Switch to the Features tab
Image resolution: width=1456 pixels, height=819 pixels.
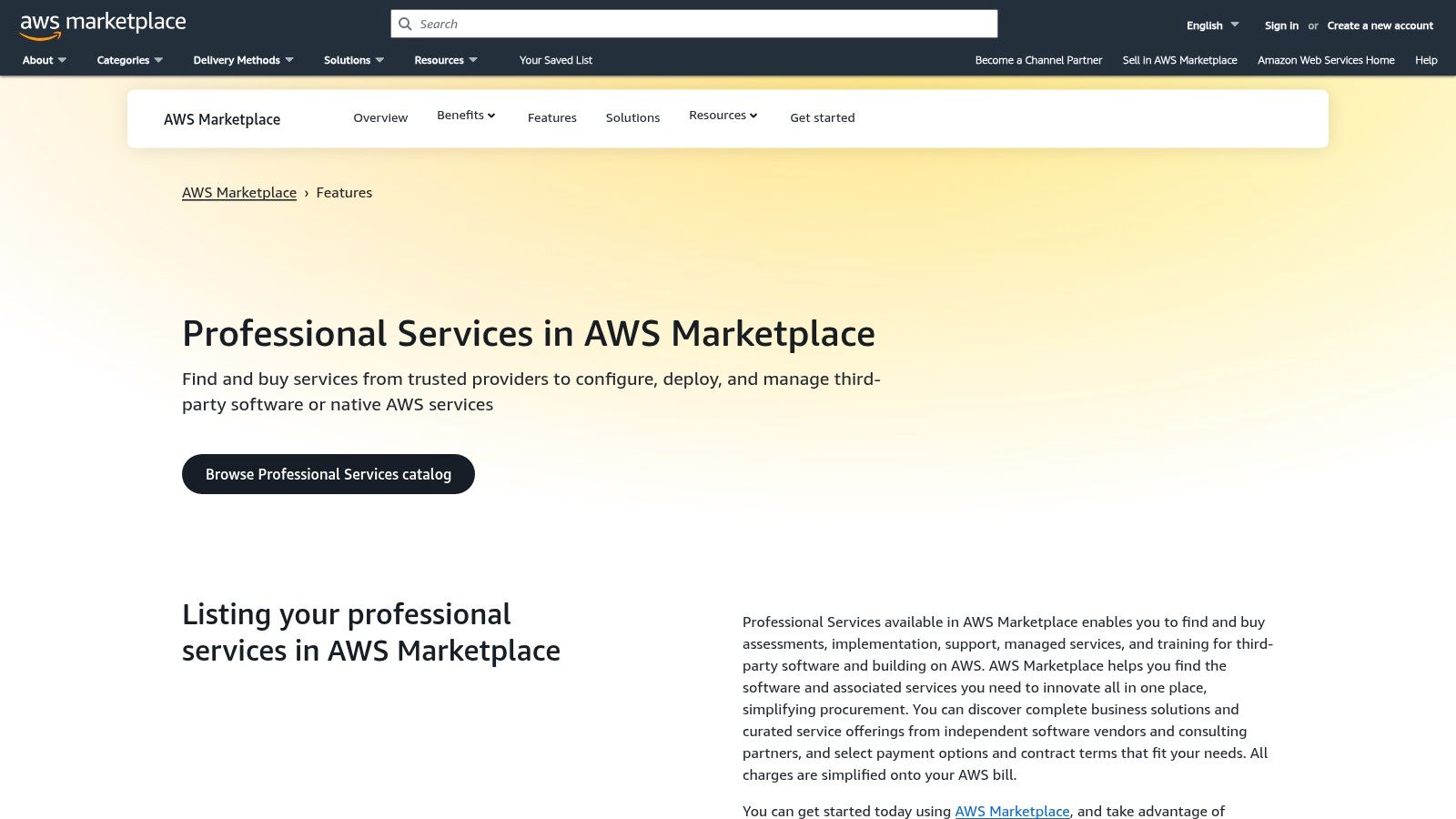point(551,117)
